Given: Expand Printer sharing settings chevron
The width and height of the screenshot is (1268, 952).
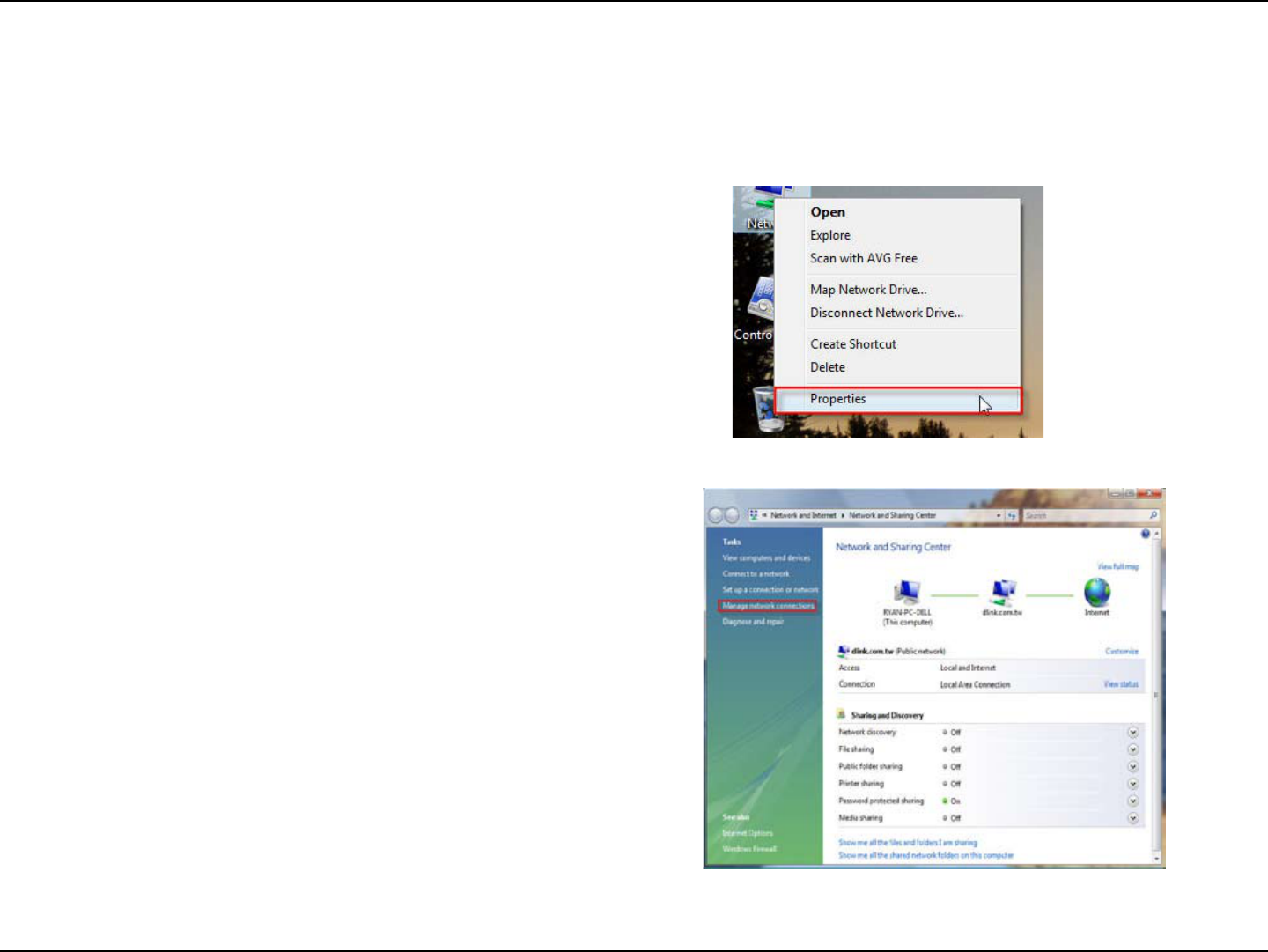Looking at the screenshot, I should pos(1132,784).
